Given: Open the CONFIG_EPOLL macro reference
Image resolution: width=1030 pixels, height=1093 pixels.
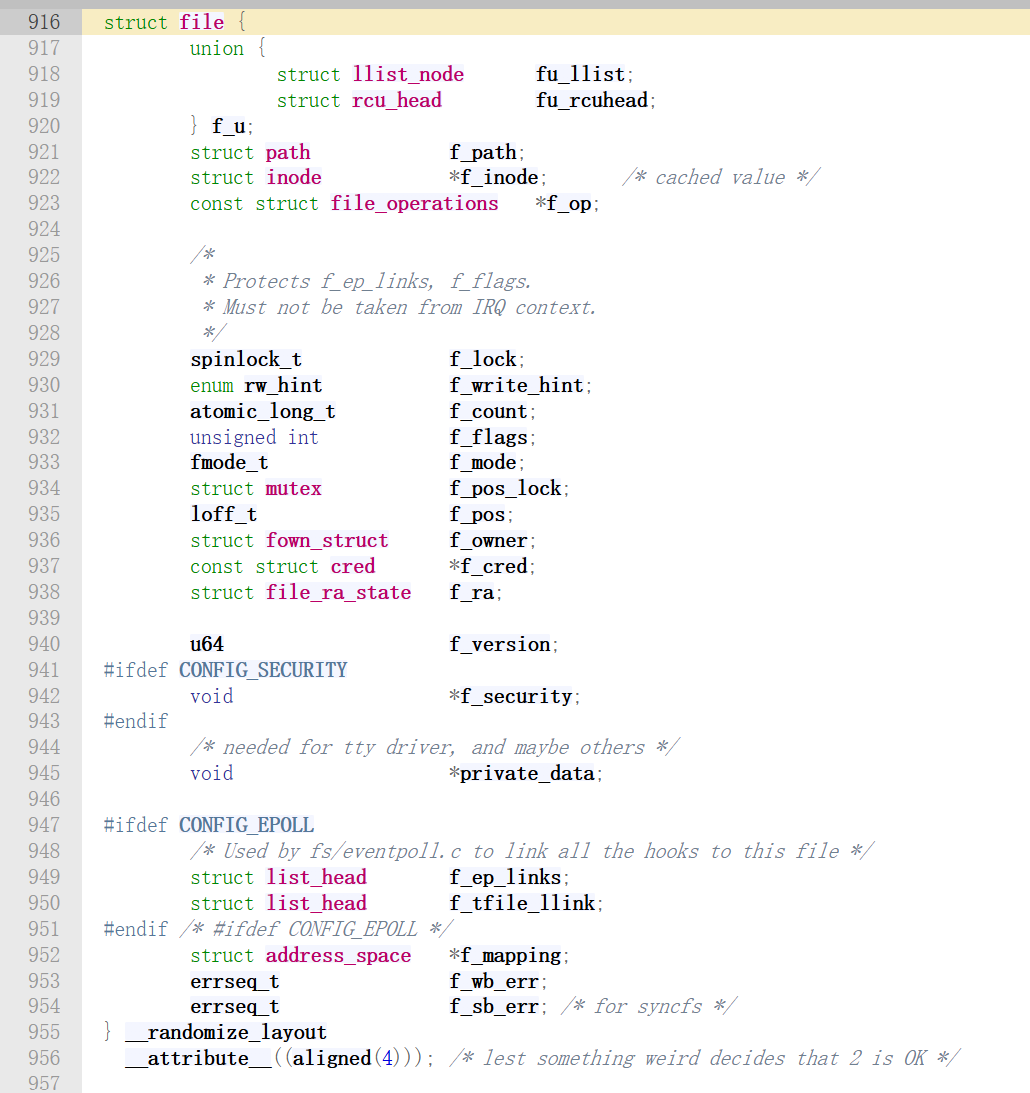Looking at the screenshot, I should tap(246, 826).
